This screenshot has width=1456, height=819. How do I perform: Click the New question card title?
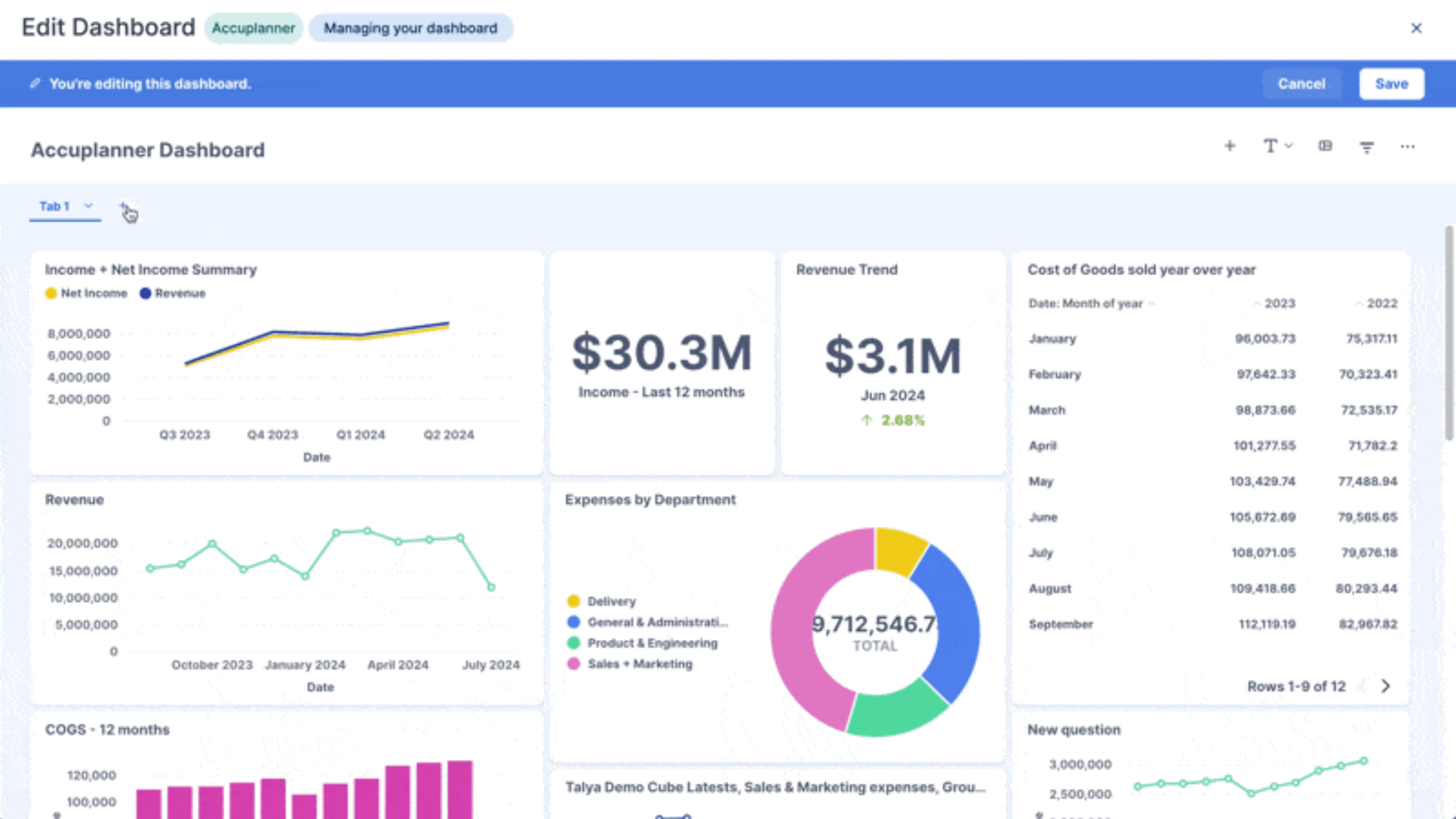click(1074, 730)
